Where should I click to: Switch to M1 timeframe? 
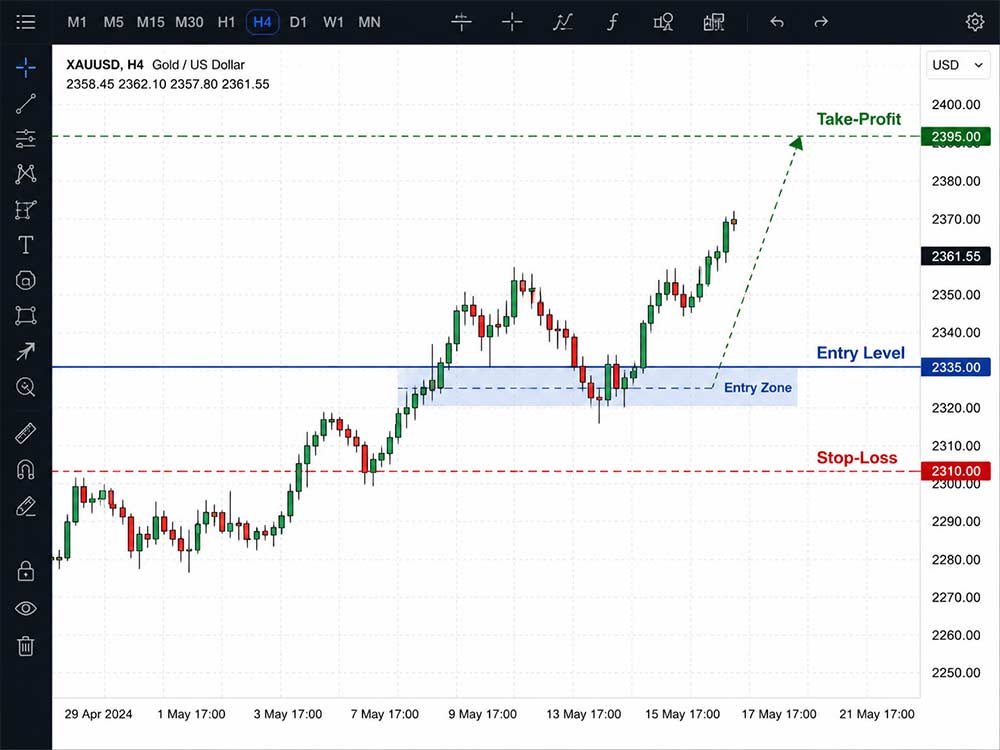click(x=77, y=22)
